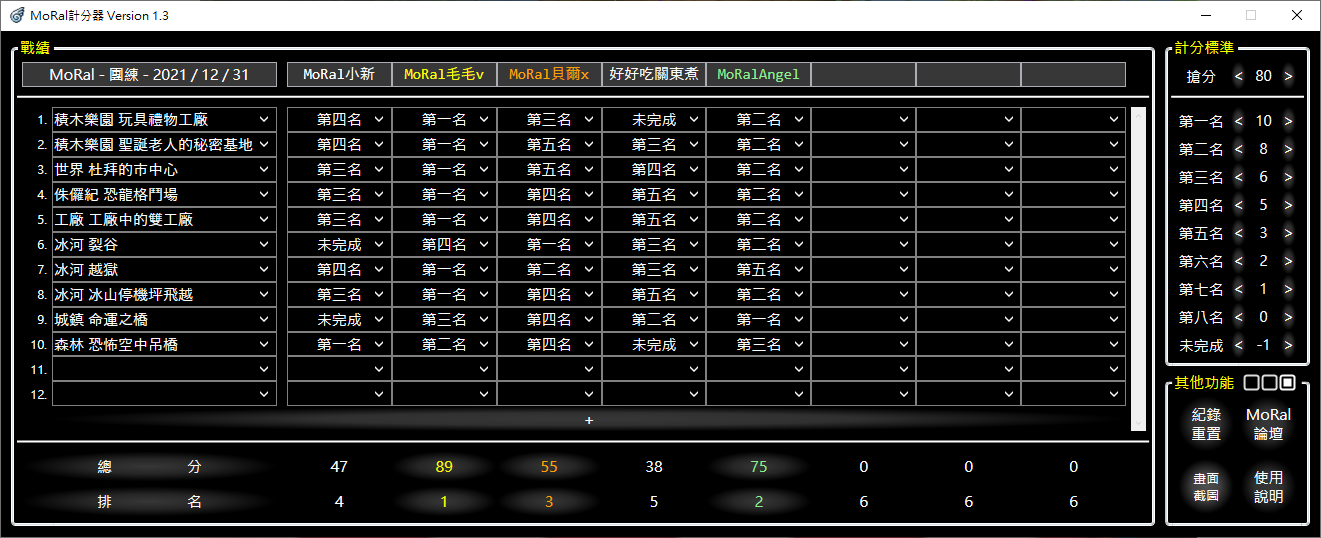
Task: Click total score 75 for MoRalAngel
Action: click(759, 467)
